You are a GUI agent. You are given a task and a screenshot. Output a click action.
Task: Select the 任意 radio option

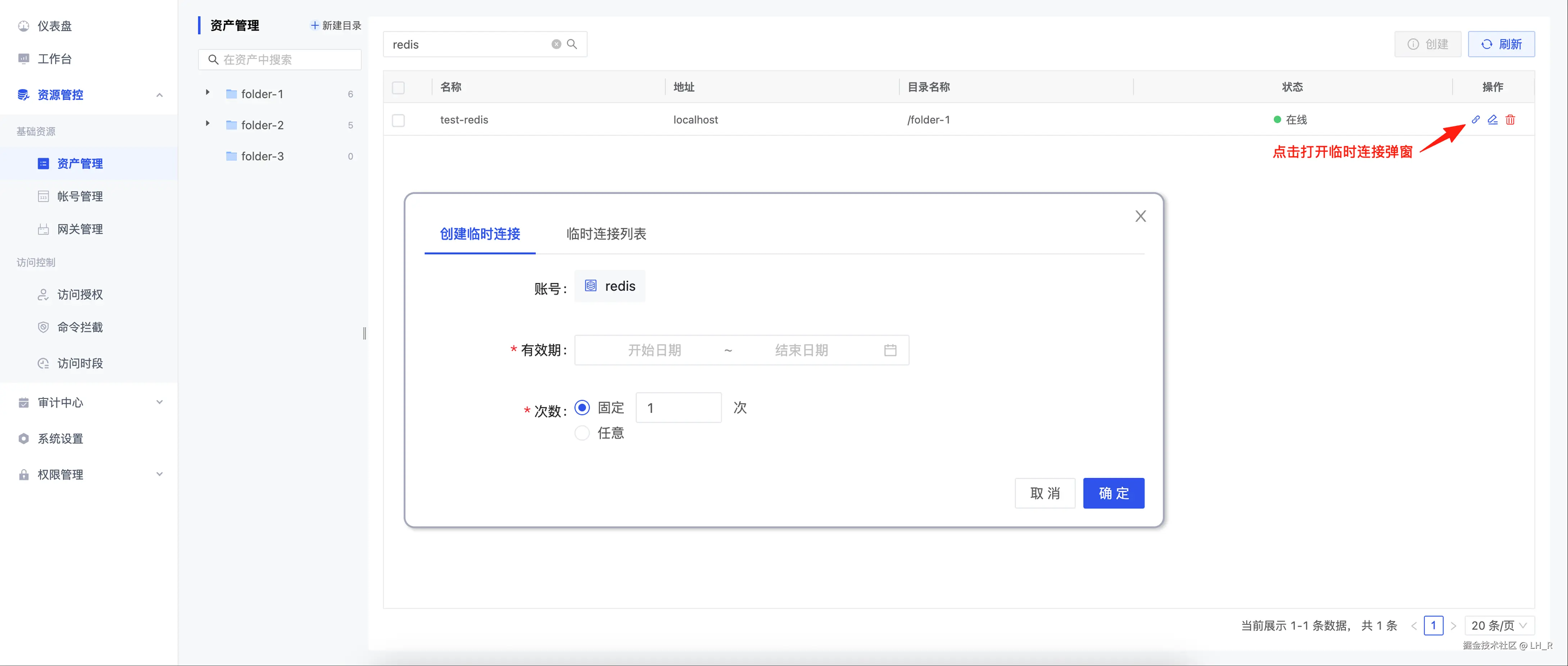(582, 433)
